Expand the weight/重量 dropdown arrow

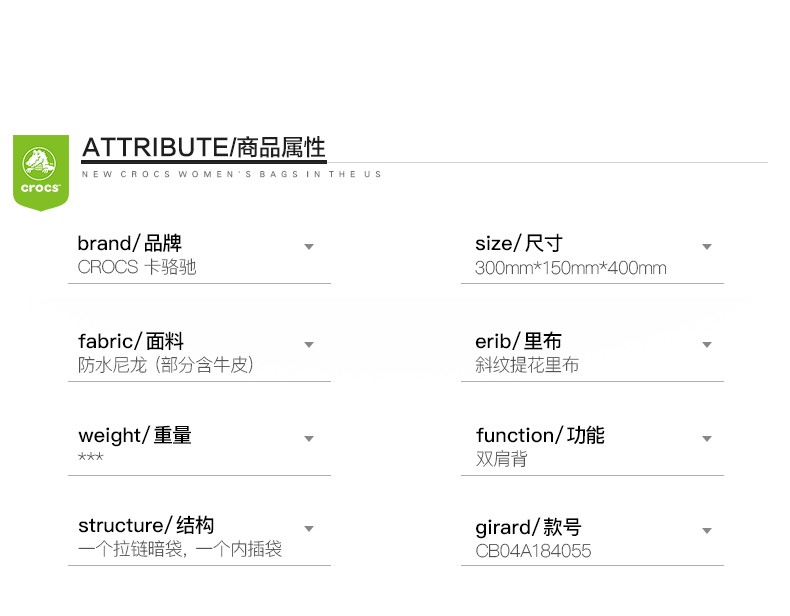click(309, 439)
